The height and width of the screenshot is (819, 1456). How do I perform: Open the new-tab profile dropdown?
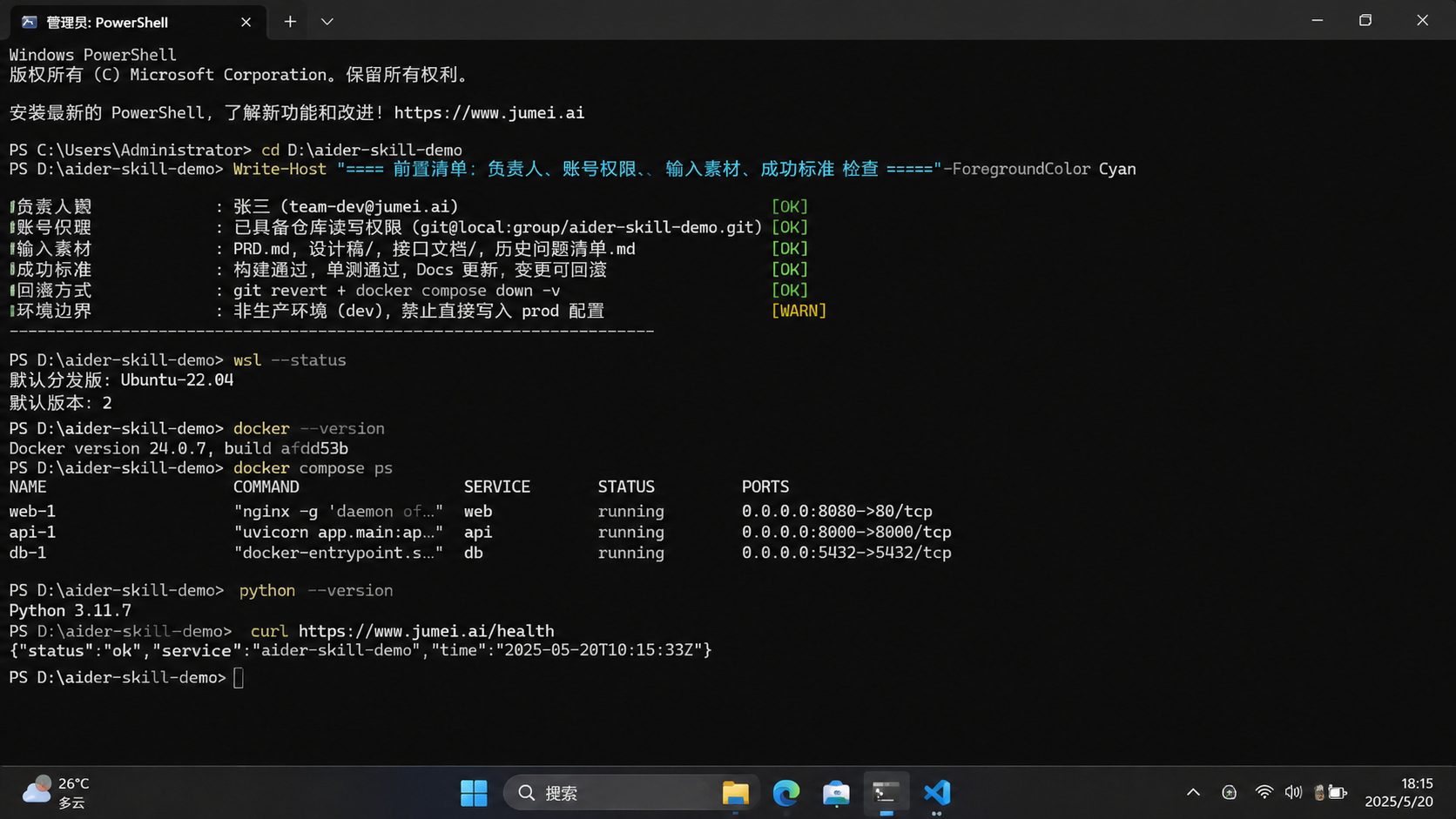click(327, 22)
